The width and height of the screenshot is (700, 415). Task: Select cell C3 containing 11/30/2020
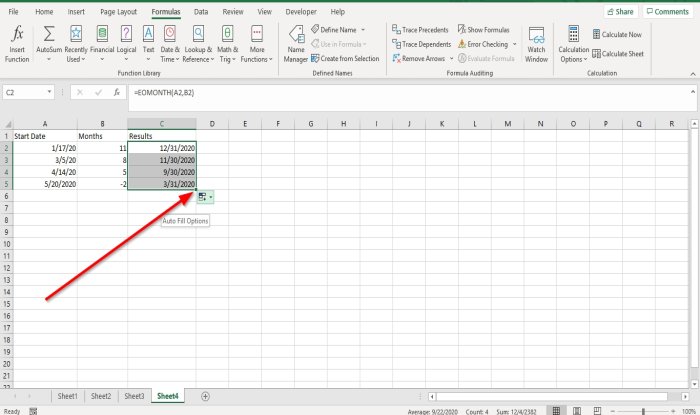point(162,160)
